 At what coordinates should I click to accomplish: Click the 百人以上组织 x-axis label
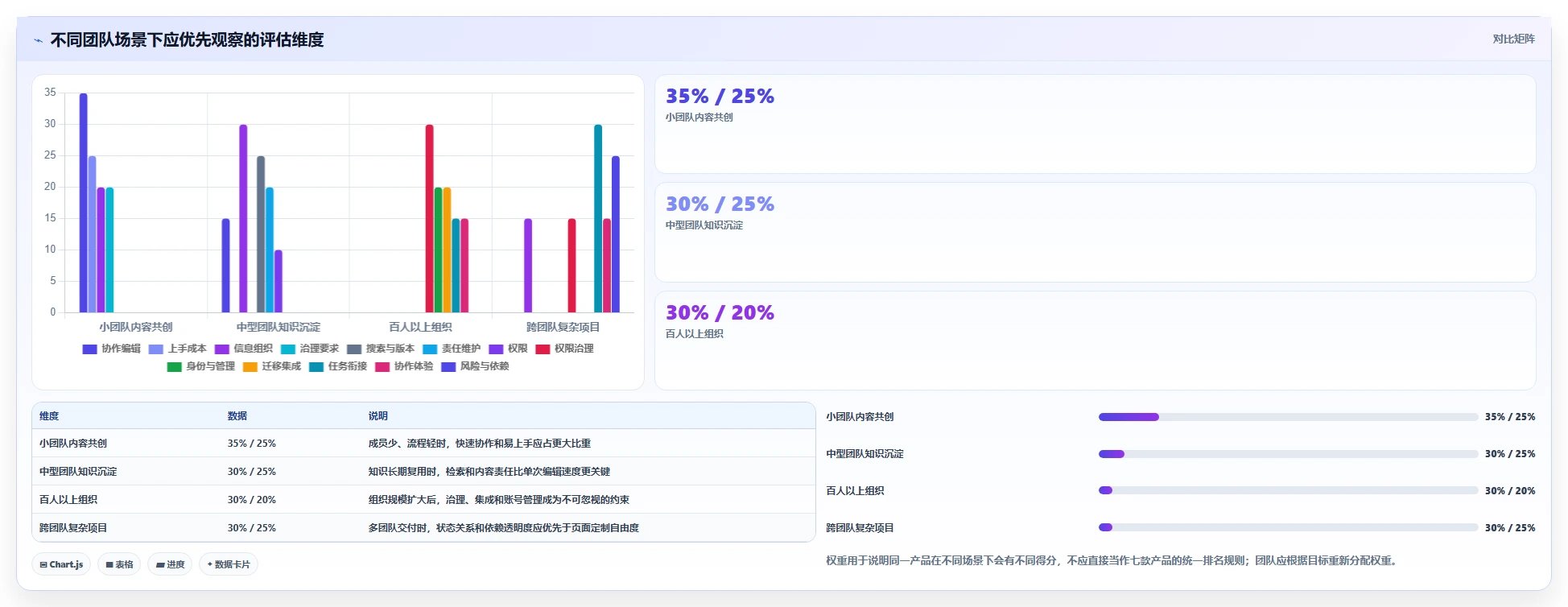tap(421, 327)
